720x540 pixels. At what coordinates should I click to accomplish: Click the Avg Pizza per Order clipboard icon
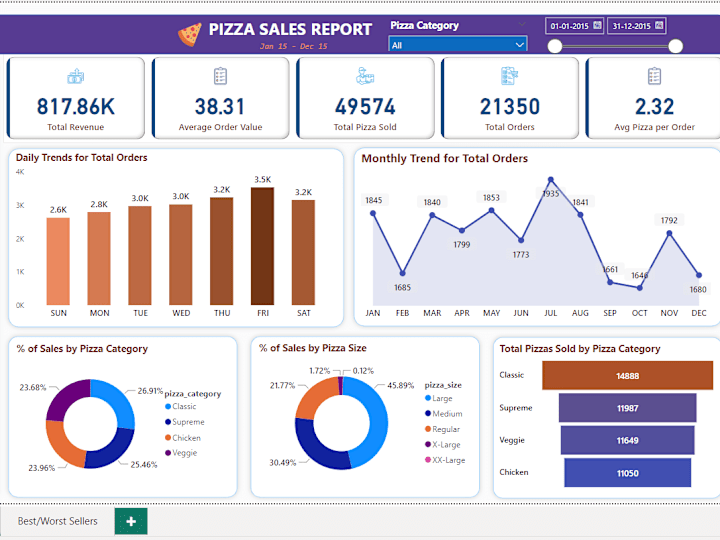point(654,76)
